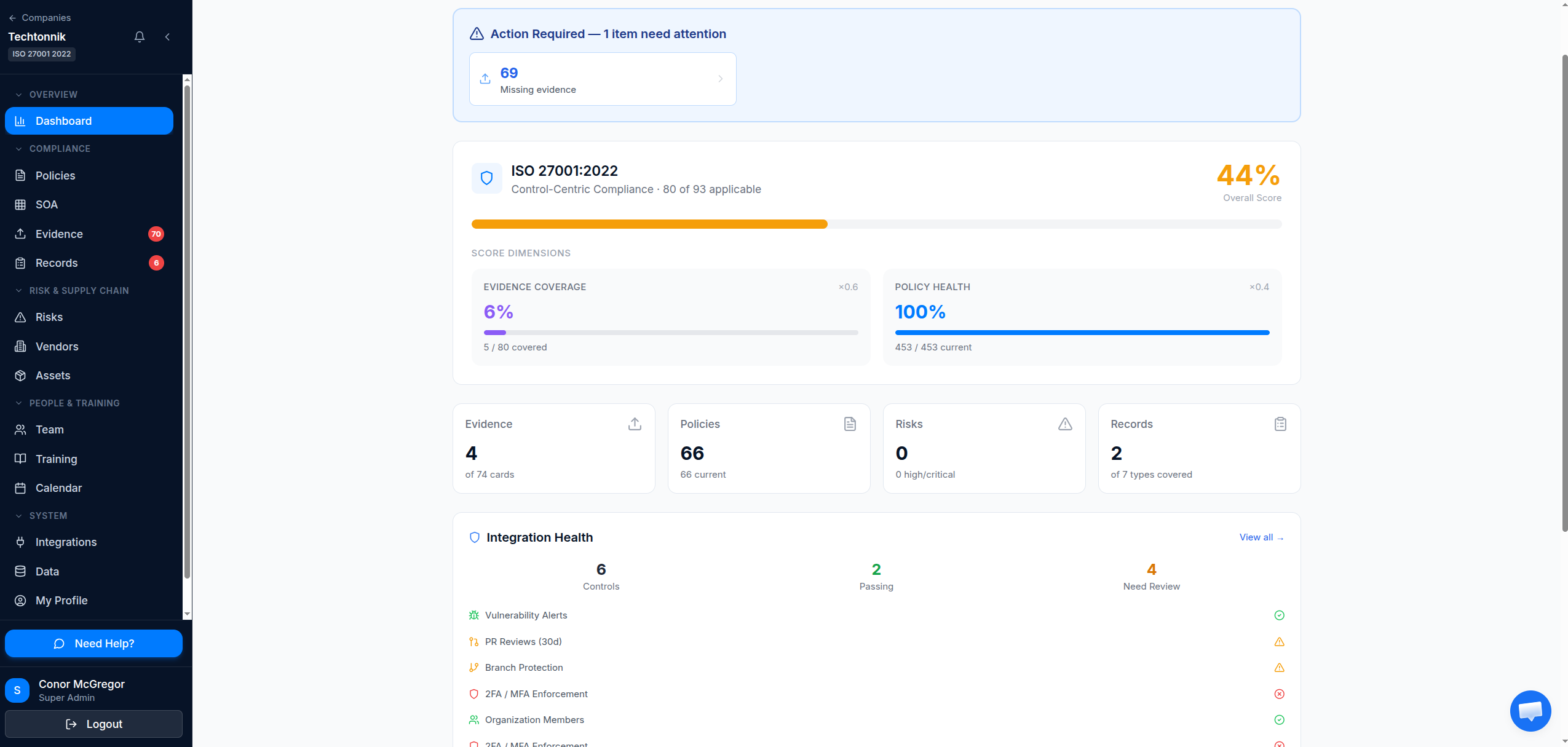
Task: Open the Evidence summary card
Action: coord(554,449)
